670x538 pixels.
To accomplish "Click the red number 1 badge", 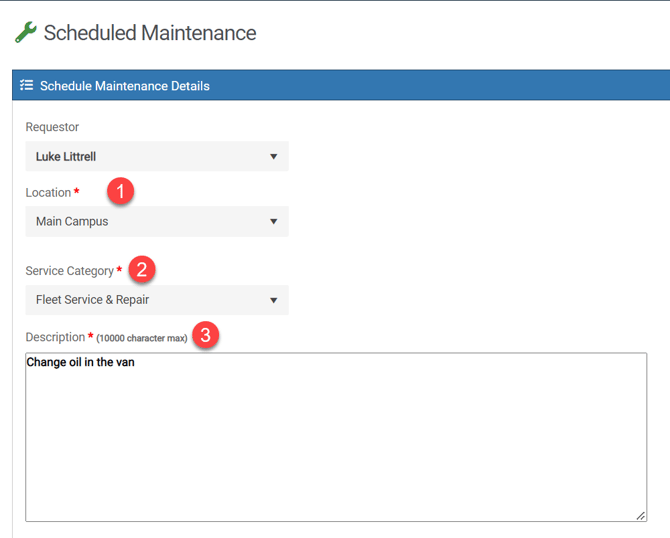I will pyautogui.click(x=120, y=191).
